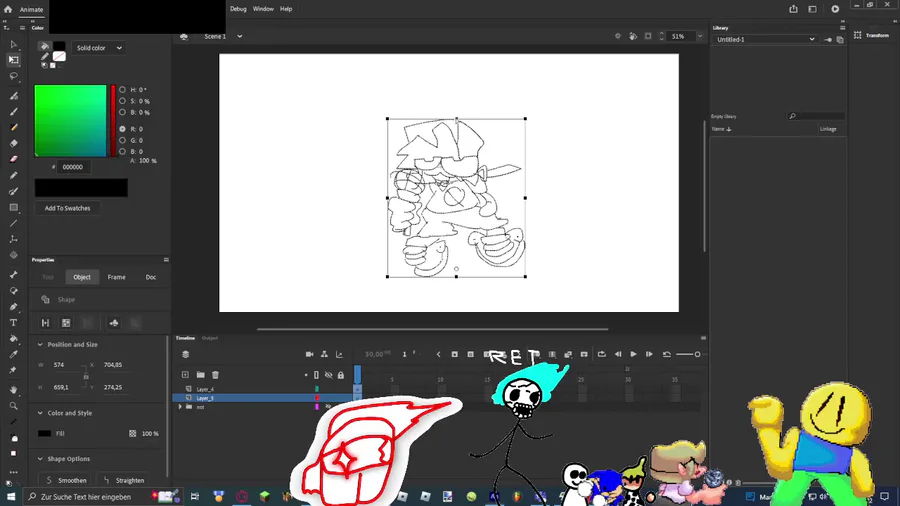Click the Animate home icon
900x506 pixels.
(x=8, y=9)
